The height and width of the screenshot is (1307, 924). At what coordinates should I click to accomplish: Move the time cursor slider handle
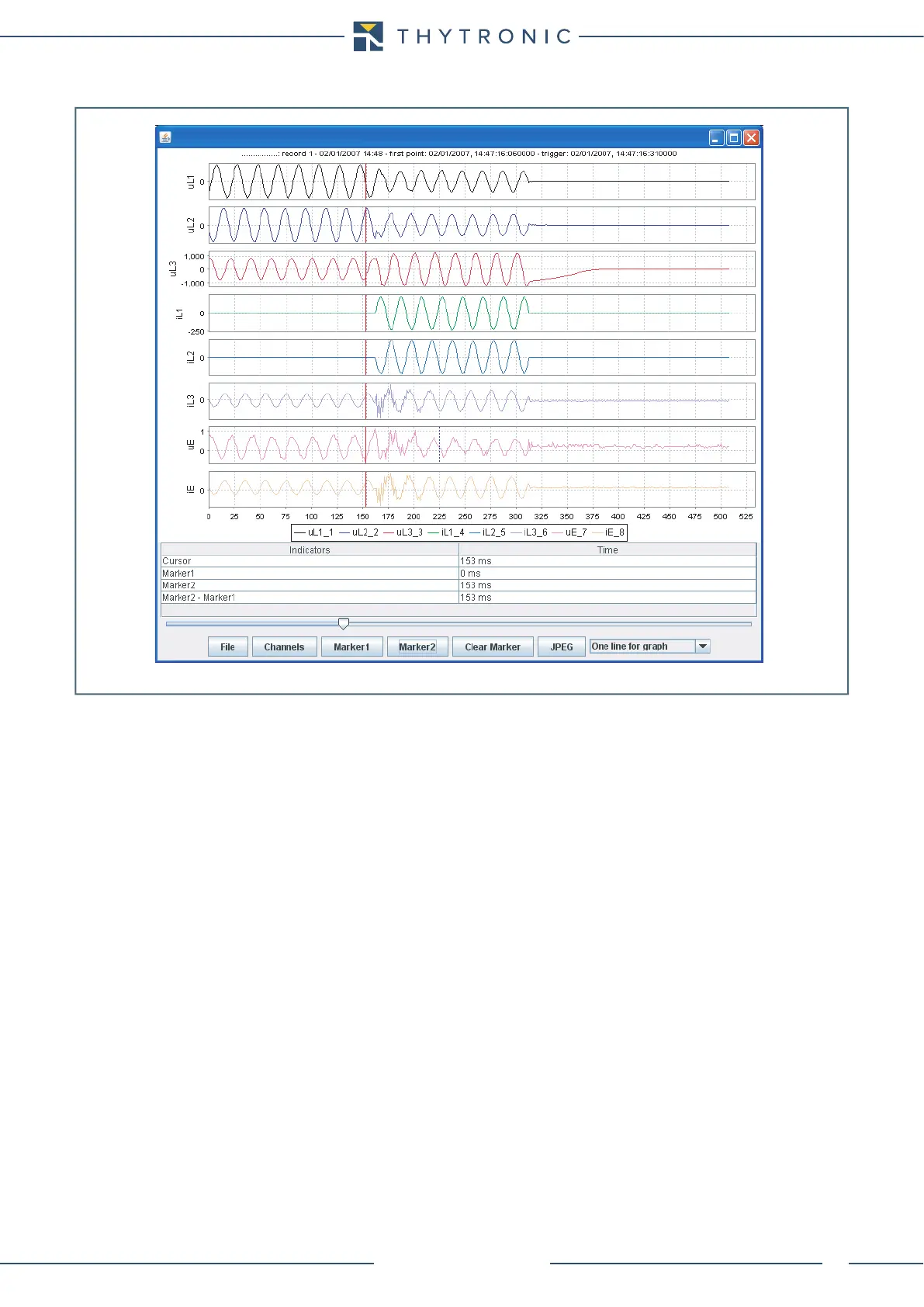click(x=344, y=623)
